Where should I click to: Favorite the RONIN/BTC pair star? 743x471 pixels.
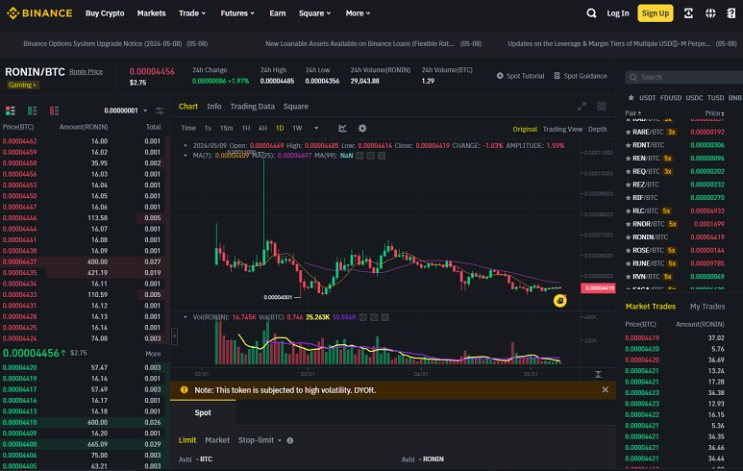(x=628, y=237)
